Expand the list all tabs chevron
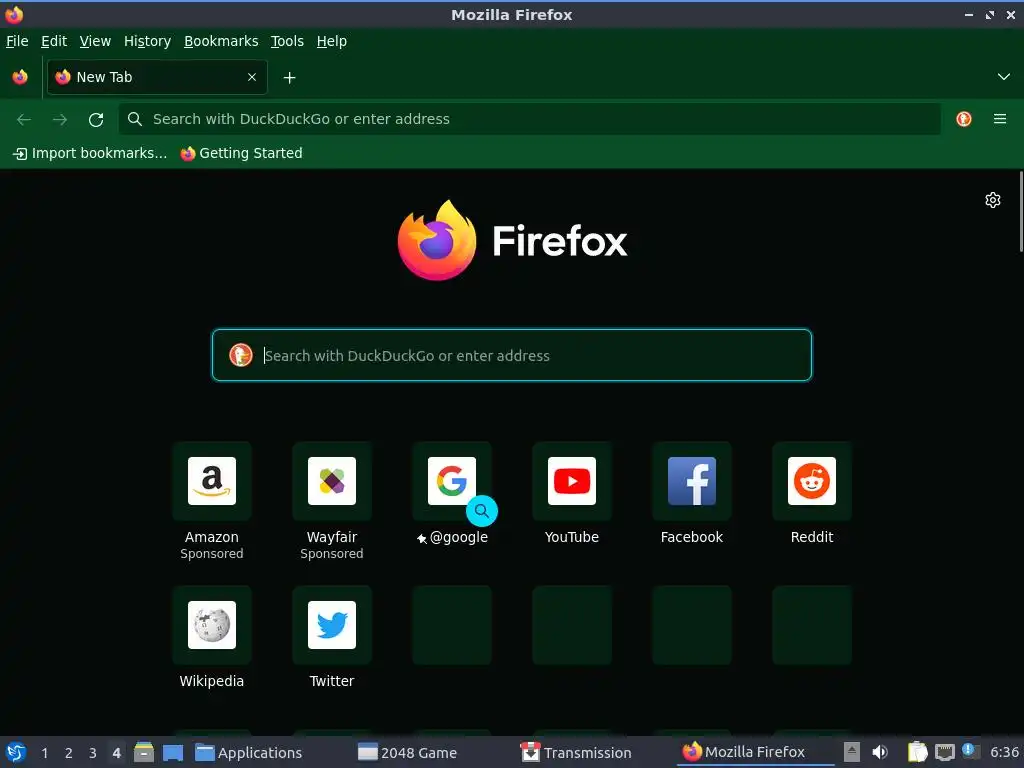Image resolution: width=1024 pixels, height=768 pixels. click(1004, 77)
